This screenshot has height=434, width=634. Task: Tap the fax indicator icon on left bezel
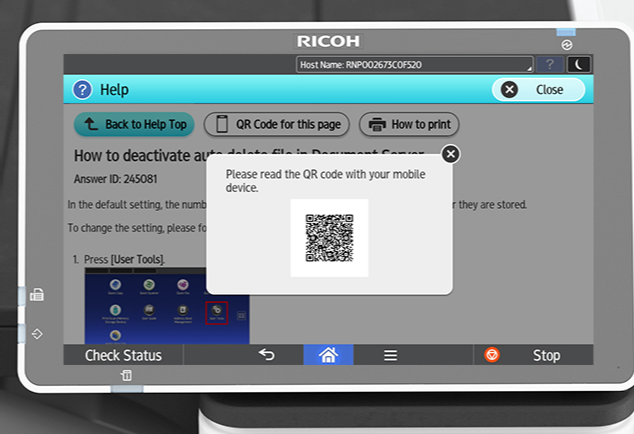[37, 295]
